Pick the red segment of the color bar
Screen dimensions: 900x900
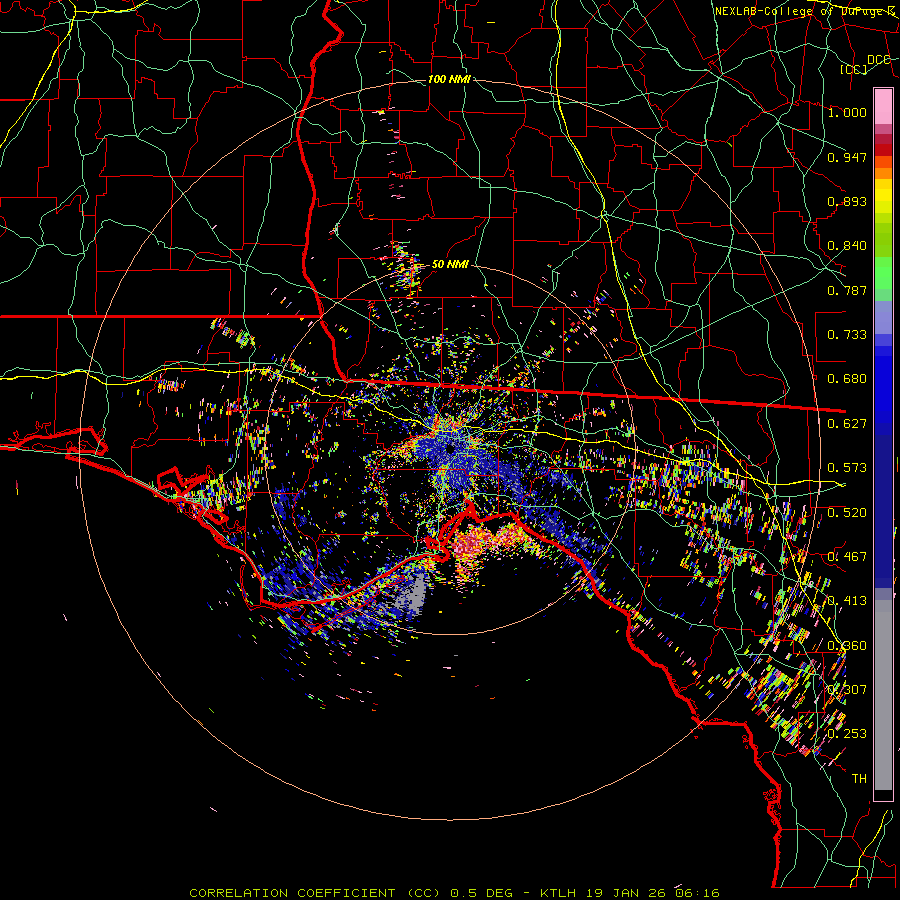(883, 150)
